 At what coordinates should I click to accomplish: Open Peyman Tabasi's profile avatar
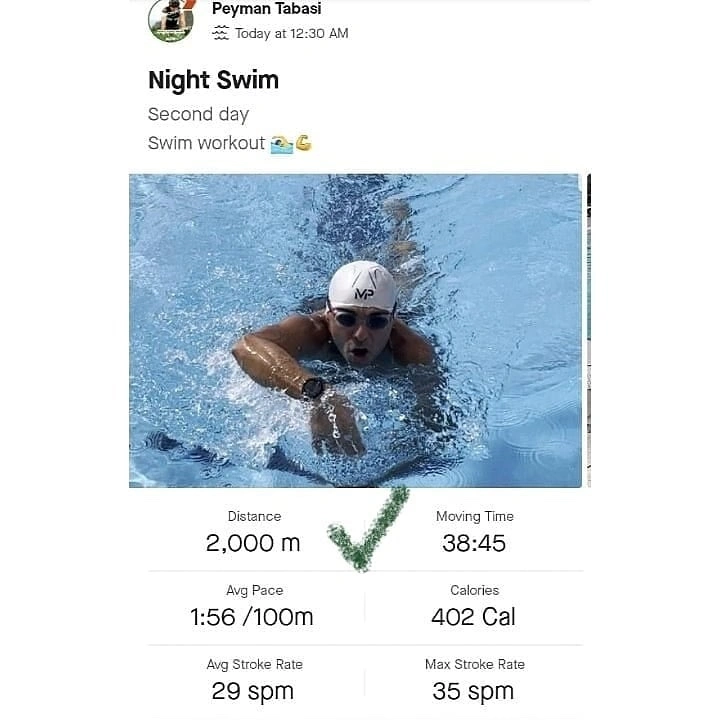click(171, 21)
